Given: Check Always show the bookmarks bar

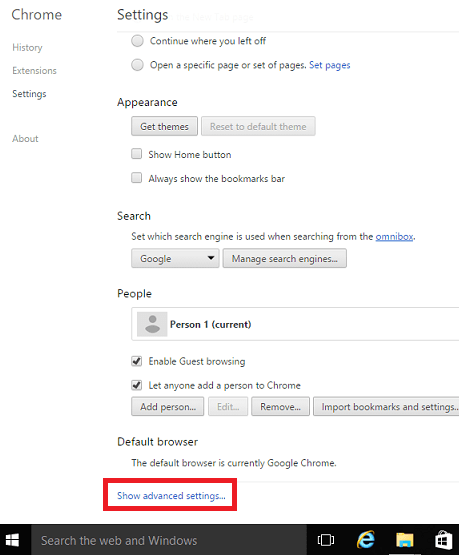Looking at the screenshot, I should 137,178.
